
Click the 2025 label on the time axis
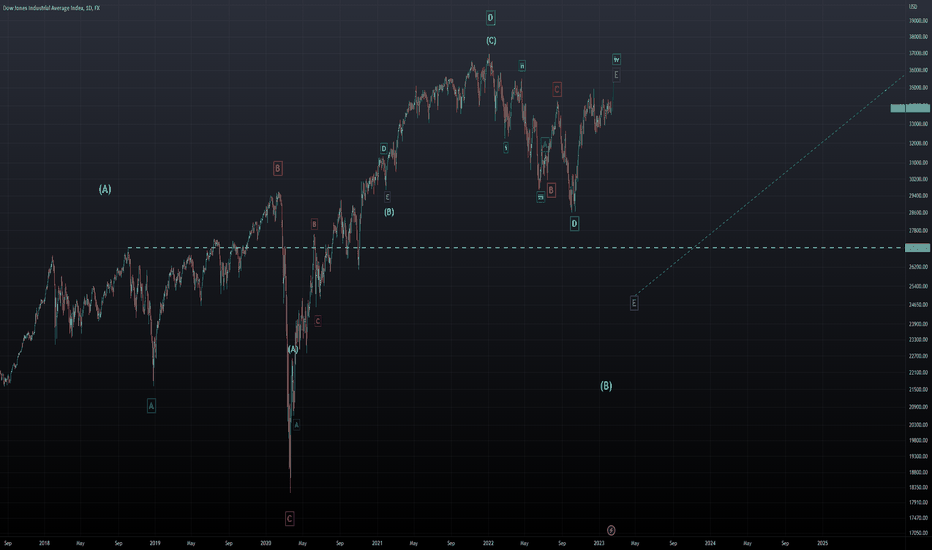click(x=823, y=543)
